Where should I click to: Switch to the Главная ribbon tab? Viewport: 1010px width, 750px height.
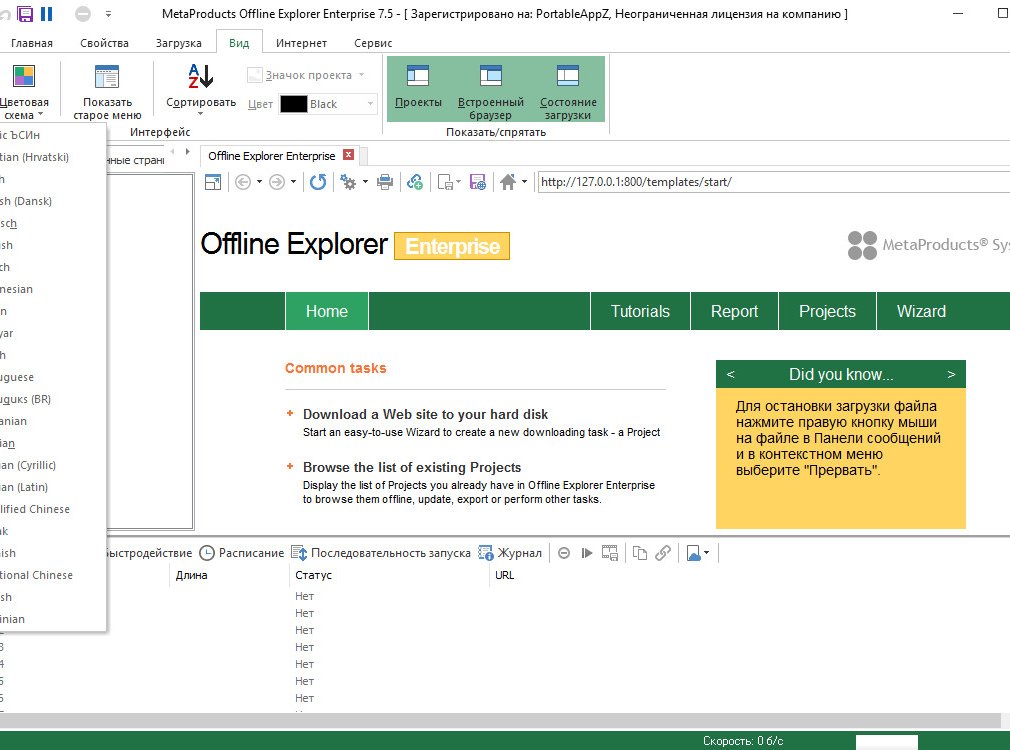32,43
